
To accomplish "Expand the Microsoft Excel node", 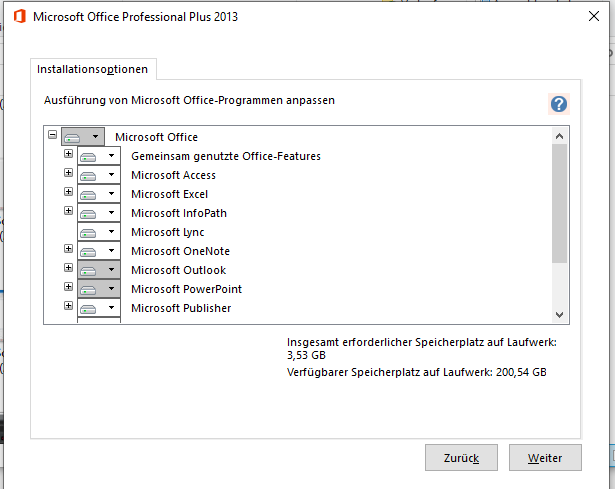I will [69, 191].
